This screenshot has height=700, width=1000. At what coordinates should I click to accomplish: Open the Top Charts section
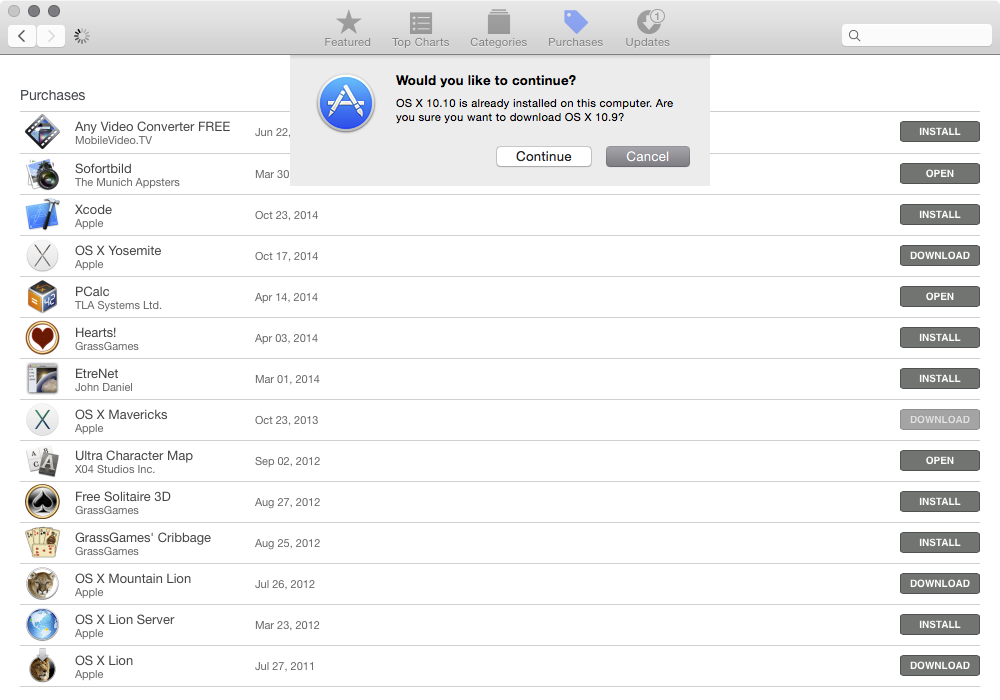(x=420, y=27)
